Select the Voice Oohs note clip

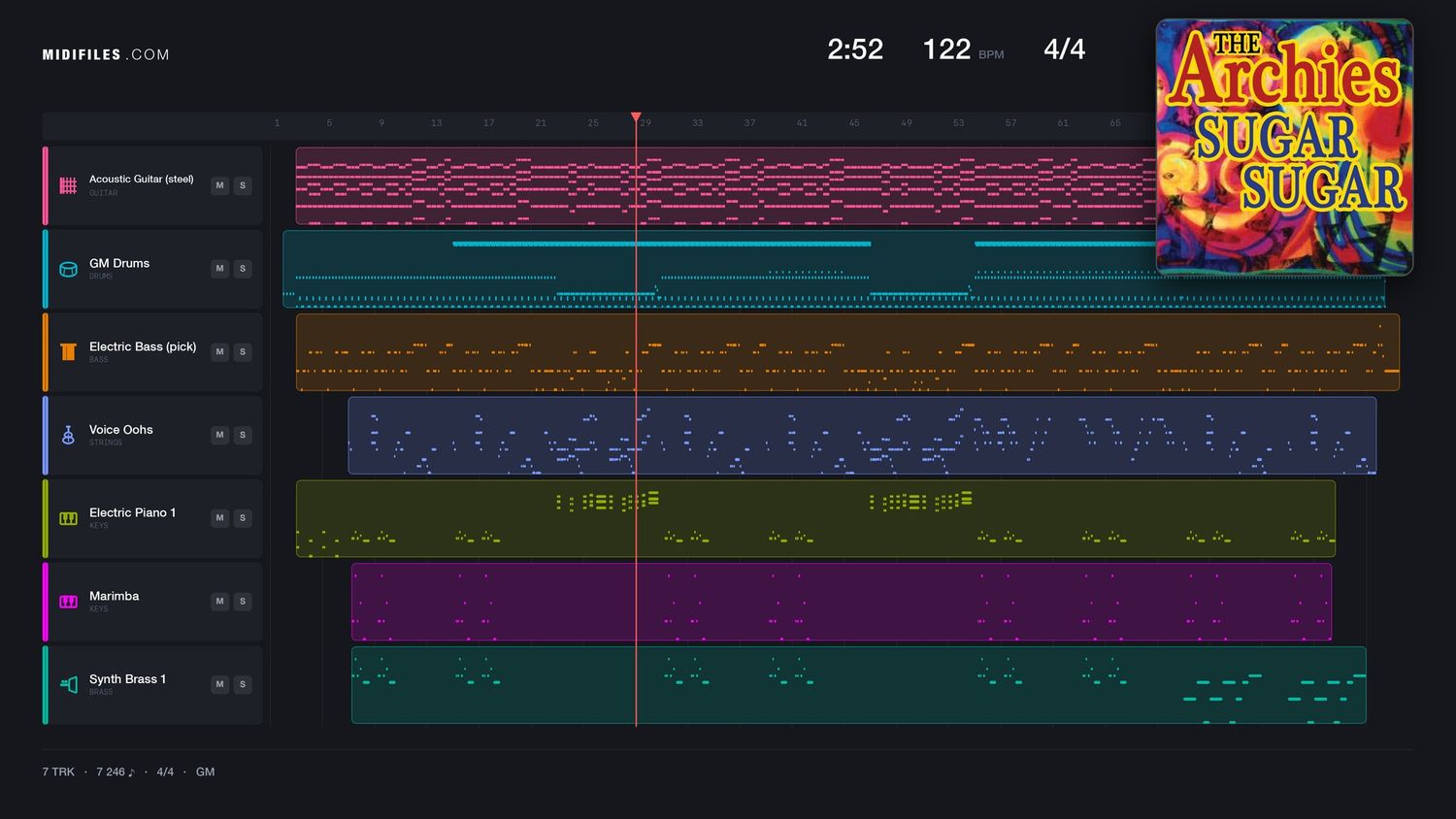coord(862,436)
